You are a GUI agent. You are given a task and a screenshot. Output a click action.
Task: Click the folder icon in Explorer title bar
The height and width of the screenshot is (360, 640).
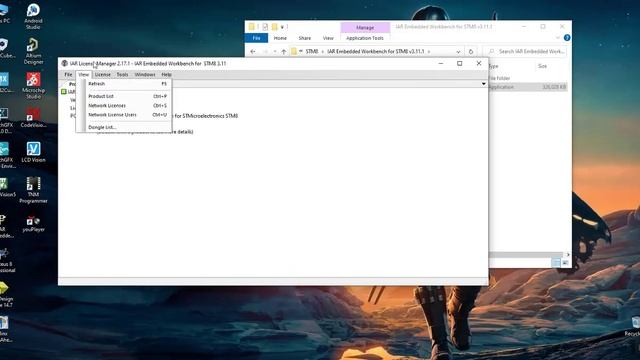[x=251, y=27]
